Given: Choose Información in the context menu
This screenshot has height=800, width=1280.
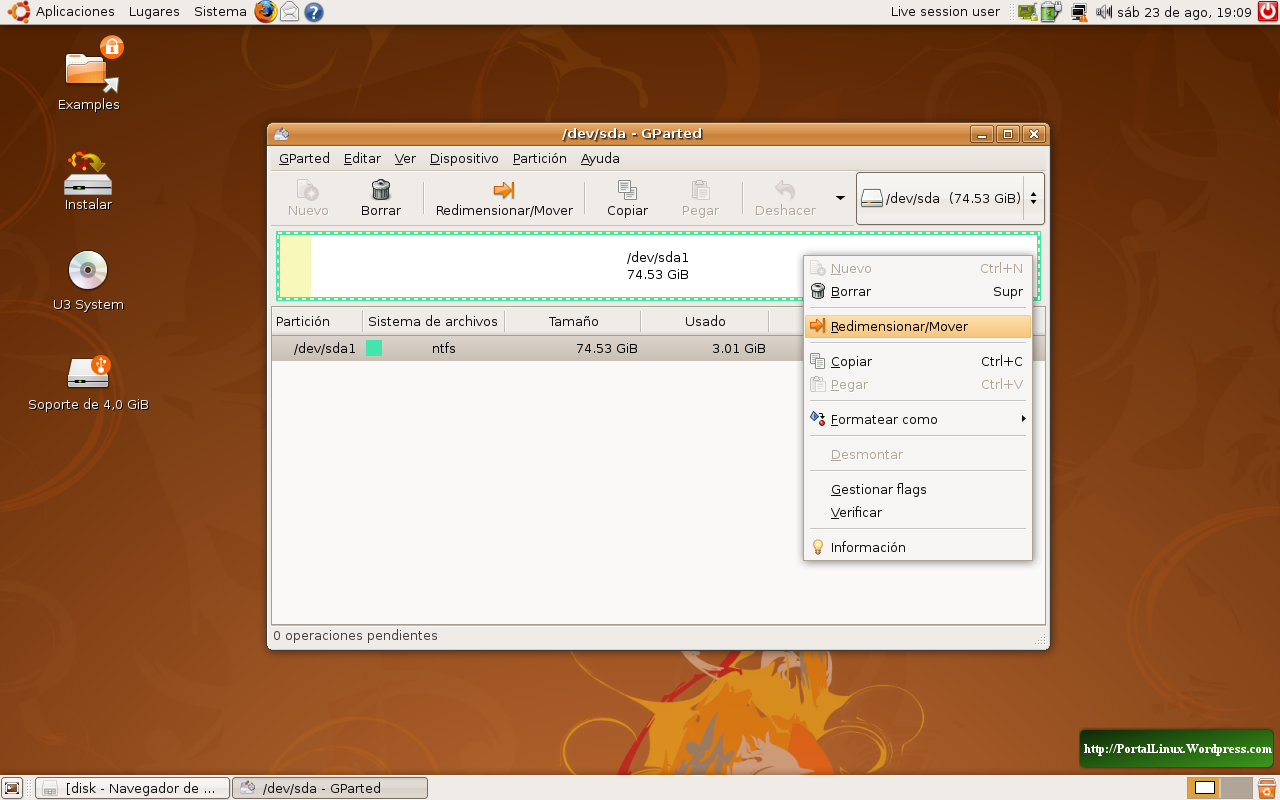Looking at the screenshot, I should [917, 547].
